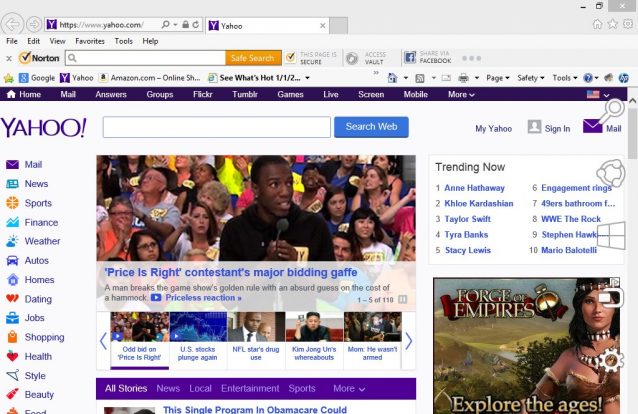The width and height of the screenshot is (638, 414).
Task: Click the browser back arrow button
Action: tap(13, 23)
